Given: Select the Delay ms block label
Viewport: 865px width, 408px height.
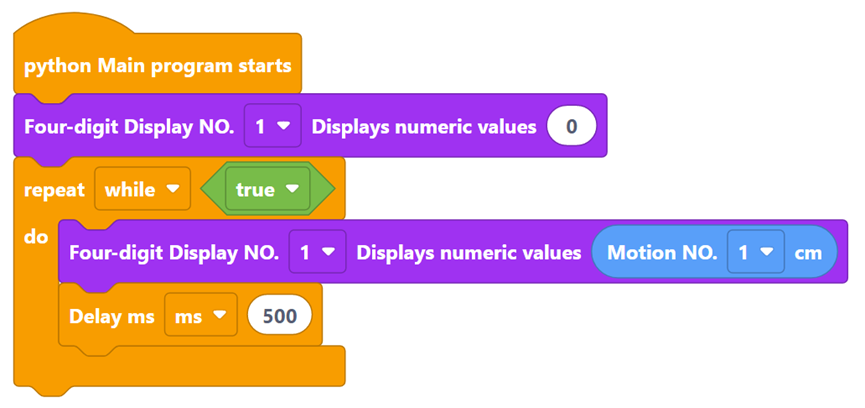Looking at the screenshot, I should click(111, 316).
